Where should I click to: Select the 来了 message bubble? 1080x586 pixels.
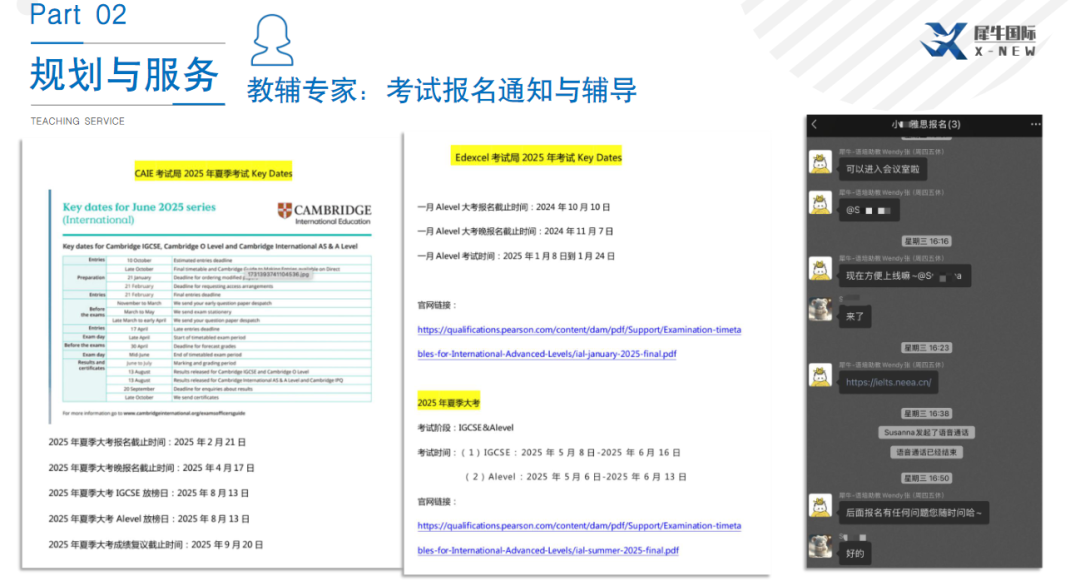pos(855,317)
